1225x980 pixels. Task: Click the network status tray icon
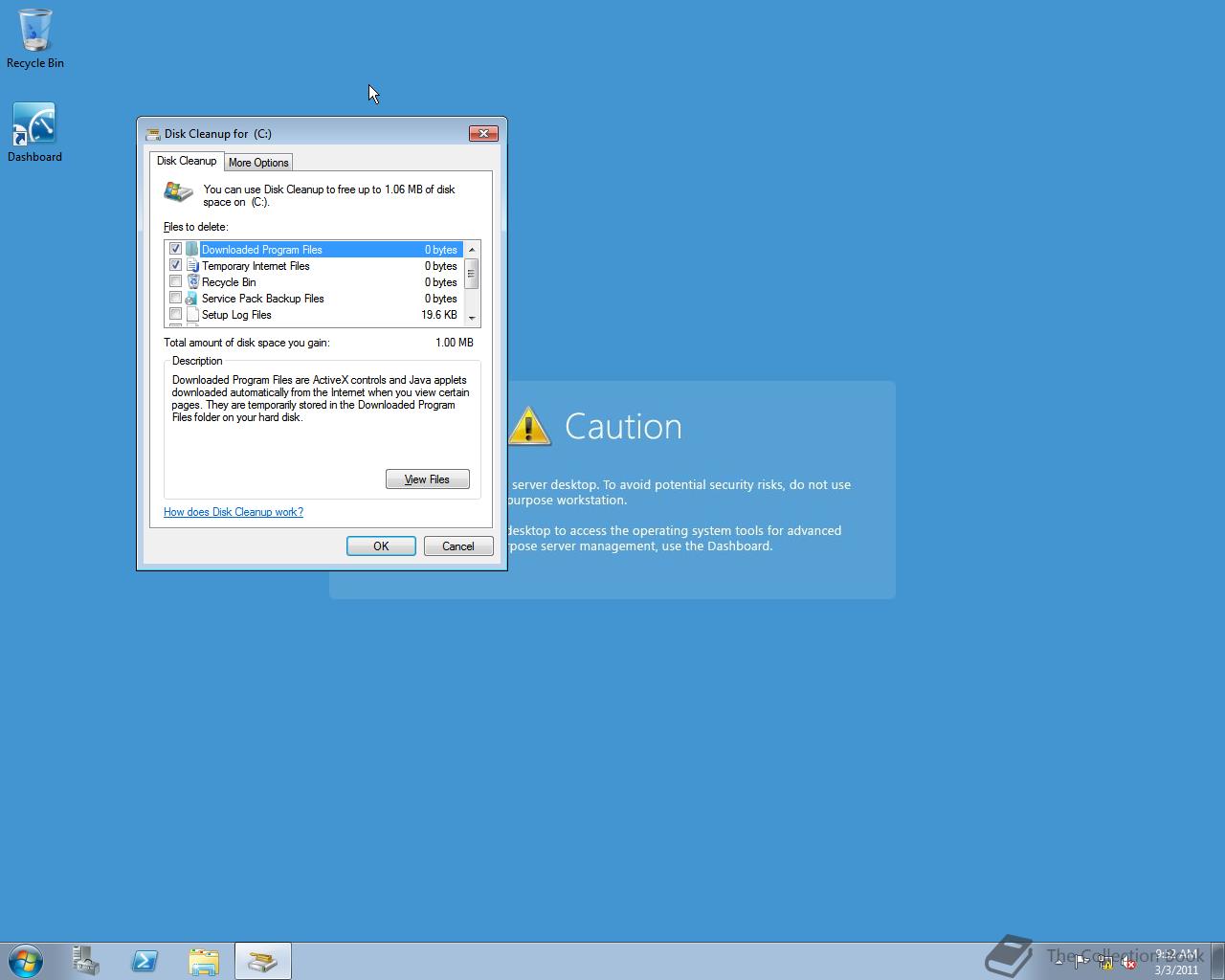(1104, 963)
